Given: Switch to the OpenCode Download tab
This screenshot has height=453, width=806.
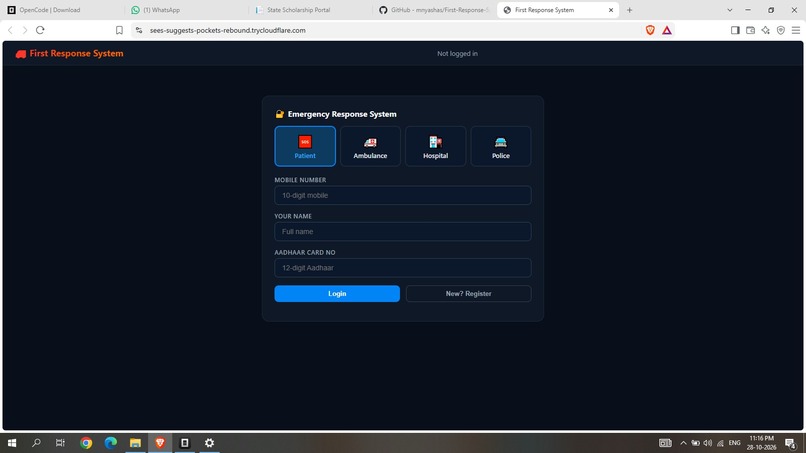Looking at the screenshot, I should [62, 10].
